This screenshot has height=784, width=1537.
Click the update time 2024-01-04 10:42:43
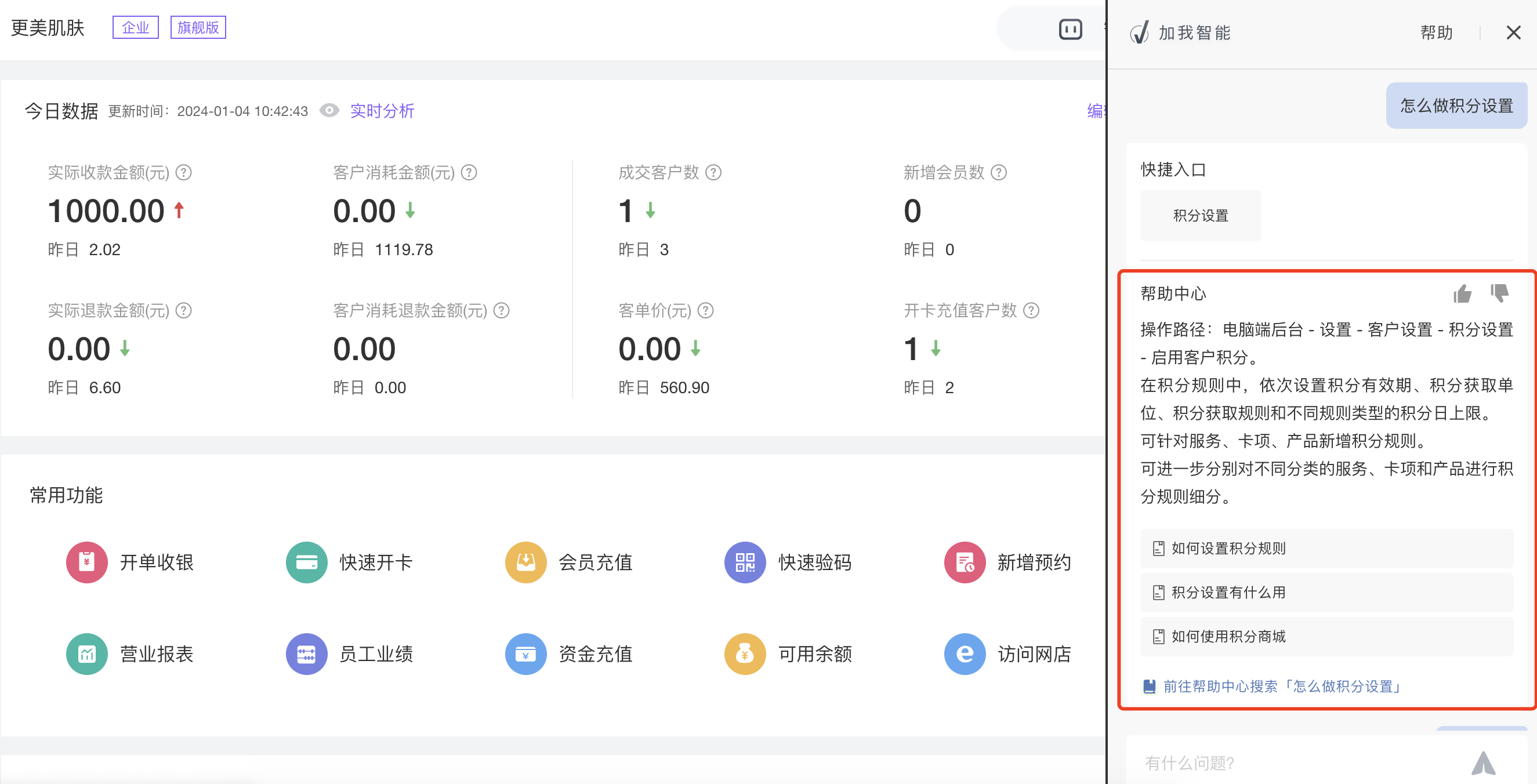[242, 111]
